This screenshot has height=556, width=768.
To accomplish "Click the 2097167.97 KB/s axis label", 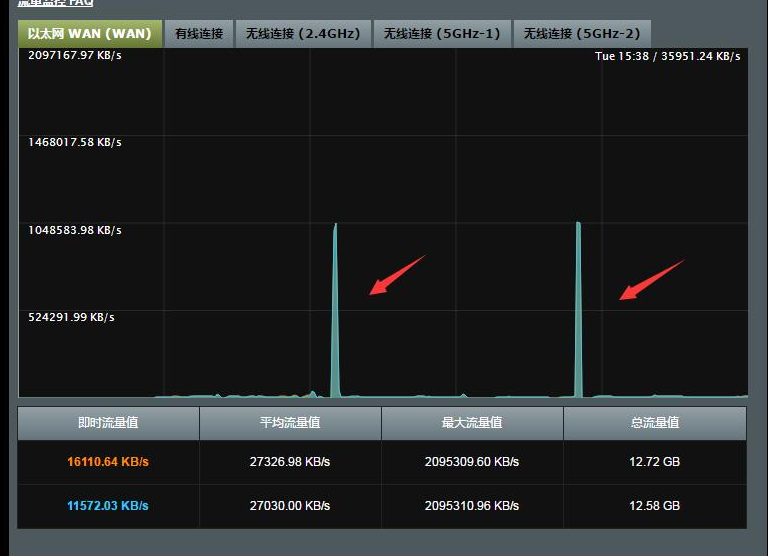I will [x=74, y=55].
